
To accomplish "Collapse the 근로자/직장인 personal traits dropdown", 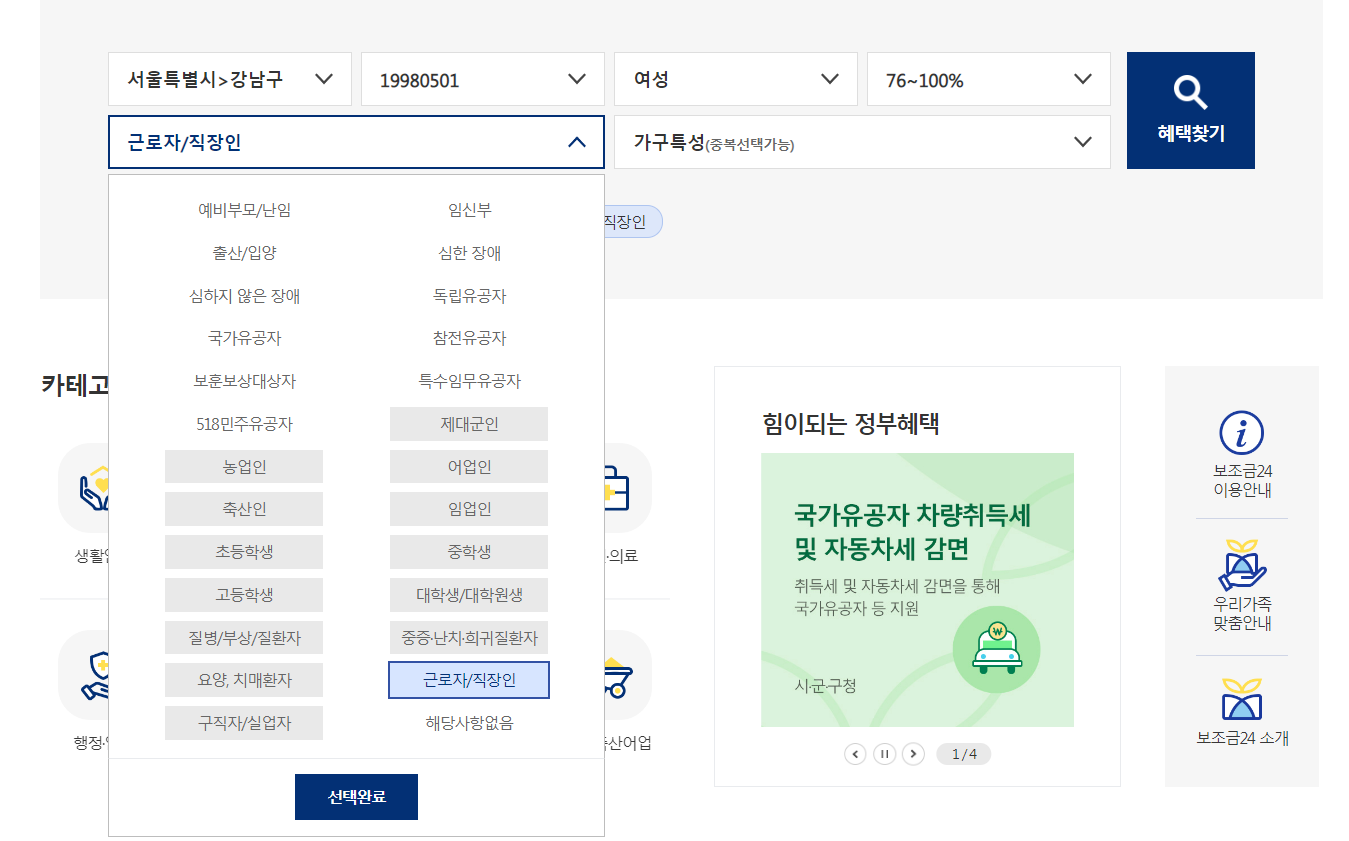I will (x=356, y=142).
